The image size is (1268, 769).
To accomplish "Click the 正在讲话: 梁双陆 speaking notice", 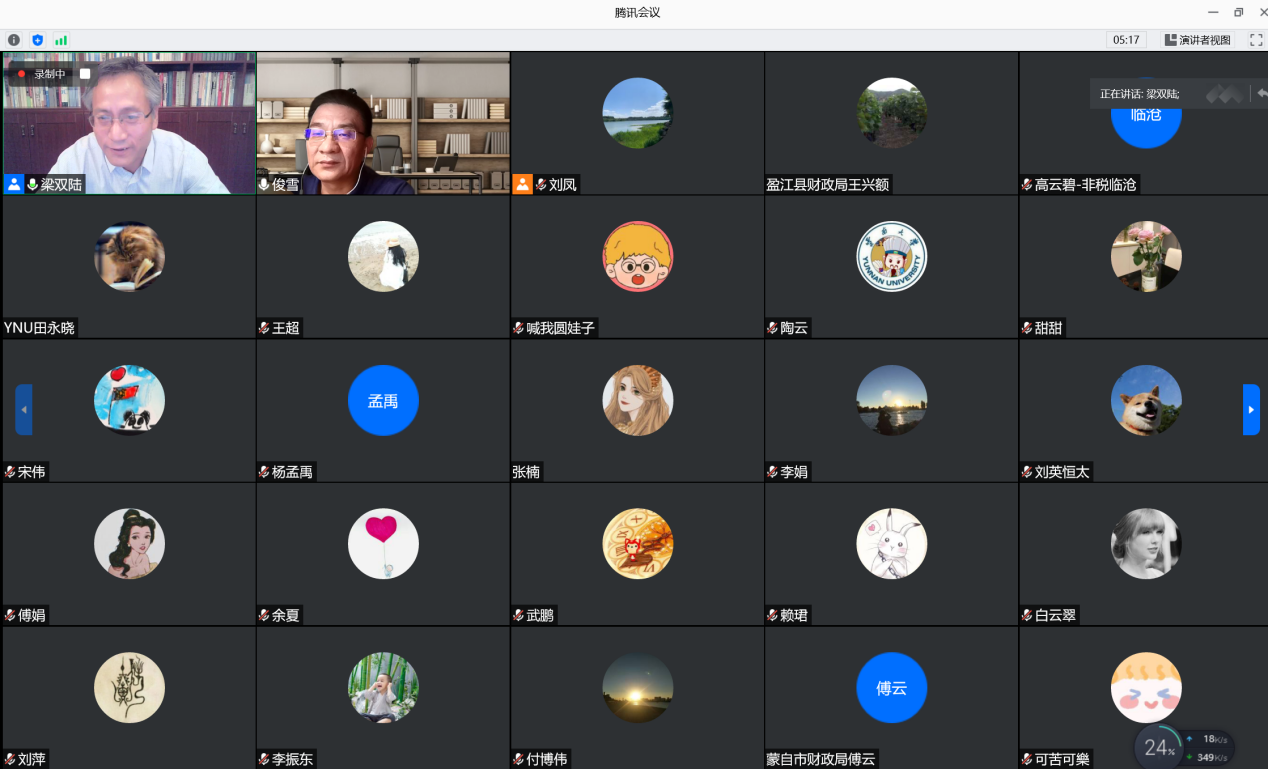I will click(x=1139, y=94).
